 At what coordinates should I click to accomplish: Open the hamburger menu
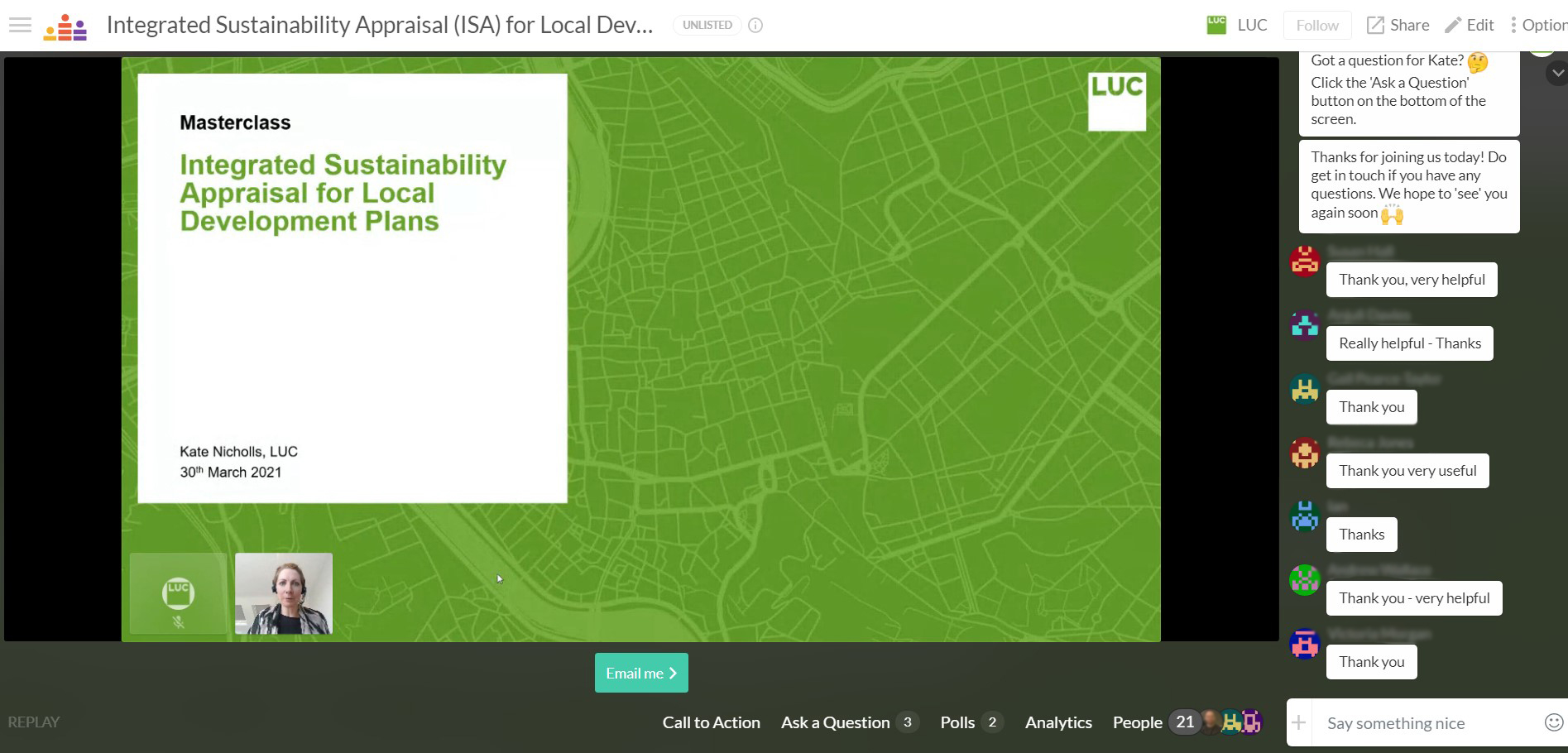20,25
